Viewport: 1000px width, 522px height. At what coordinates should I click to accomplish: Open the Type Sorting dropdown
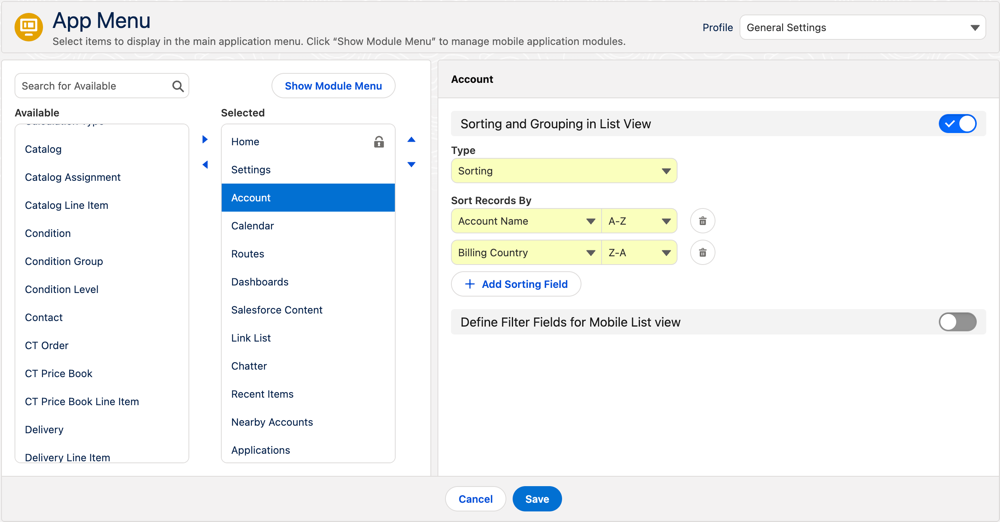pyautogui.click(x=564, y=171)
